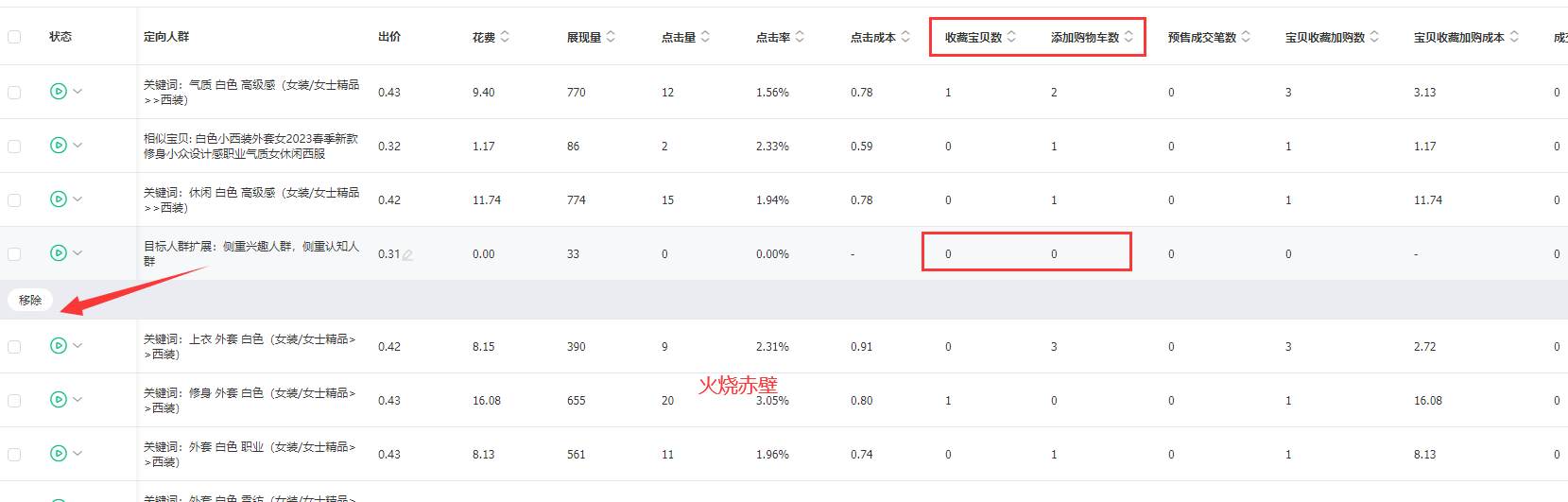The image size is (1568, 502).
Task: Sort by 宝贝收藏加购成本 column arrows
Action: pyautogui.click(x=1514, y=37)
